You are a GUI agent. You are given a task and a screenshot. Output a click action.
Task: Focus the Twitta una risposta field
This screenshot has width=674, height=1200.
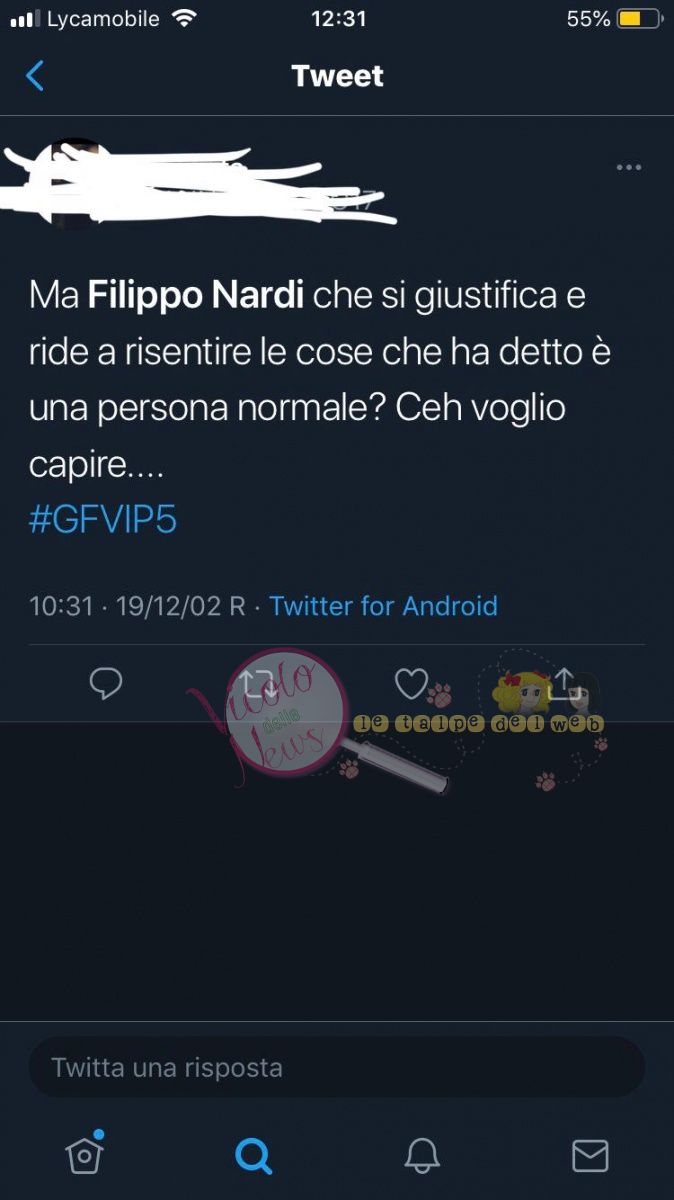[x=337, y=1067]
